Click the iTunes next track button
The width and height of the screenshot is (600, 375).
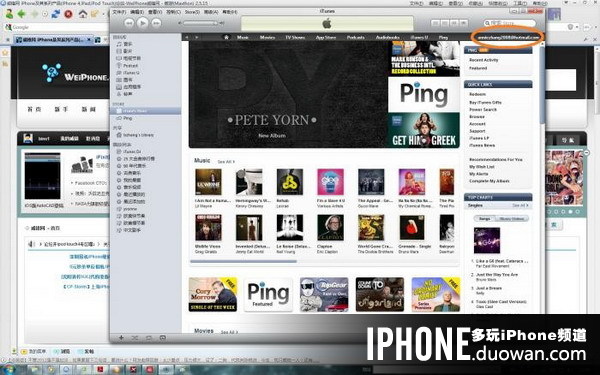tap(156, 23)
